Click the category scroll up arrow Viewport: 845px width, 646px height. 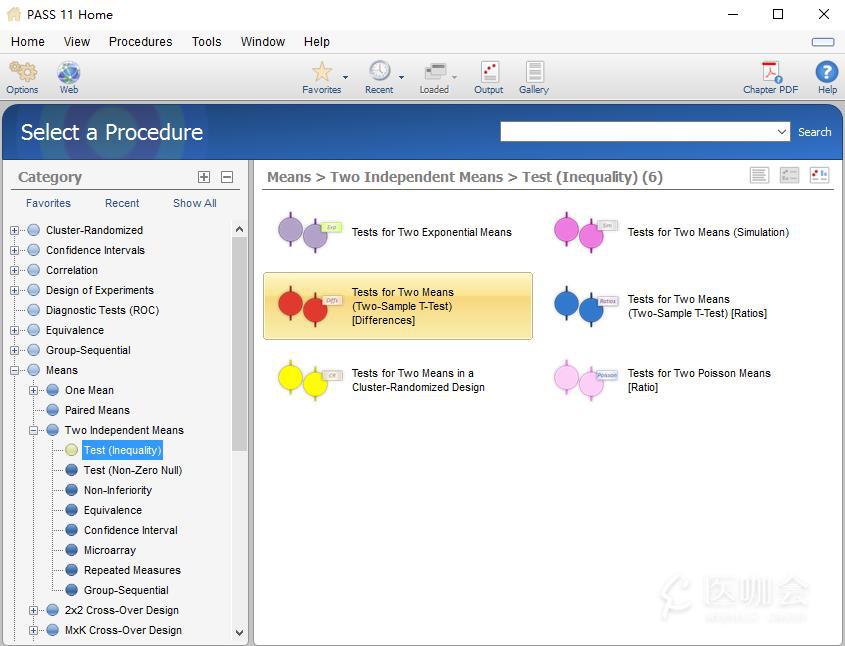click(x=239, y=230)
